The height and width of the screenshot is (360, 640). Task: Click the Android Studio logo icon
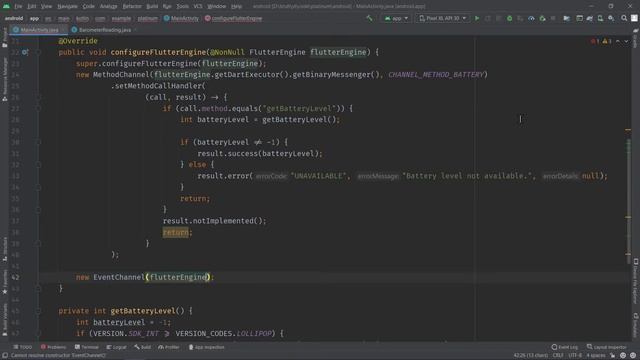7,6
